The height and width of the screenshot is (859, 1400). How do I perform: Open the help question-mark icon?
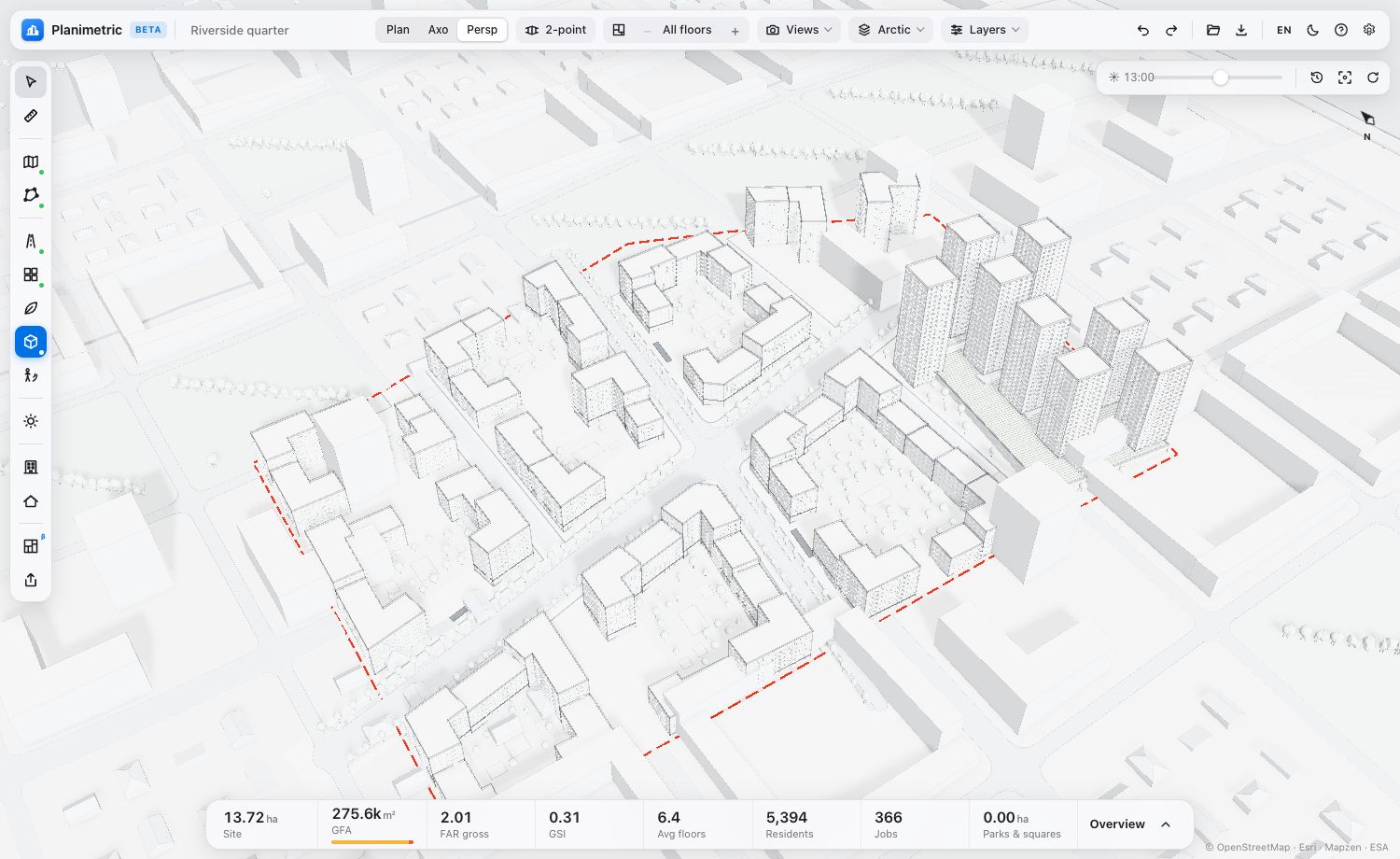pos(1341,30)
